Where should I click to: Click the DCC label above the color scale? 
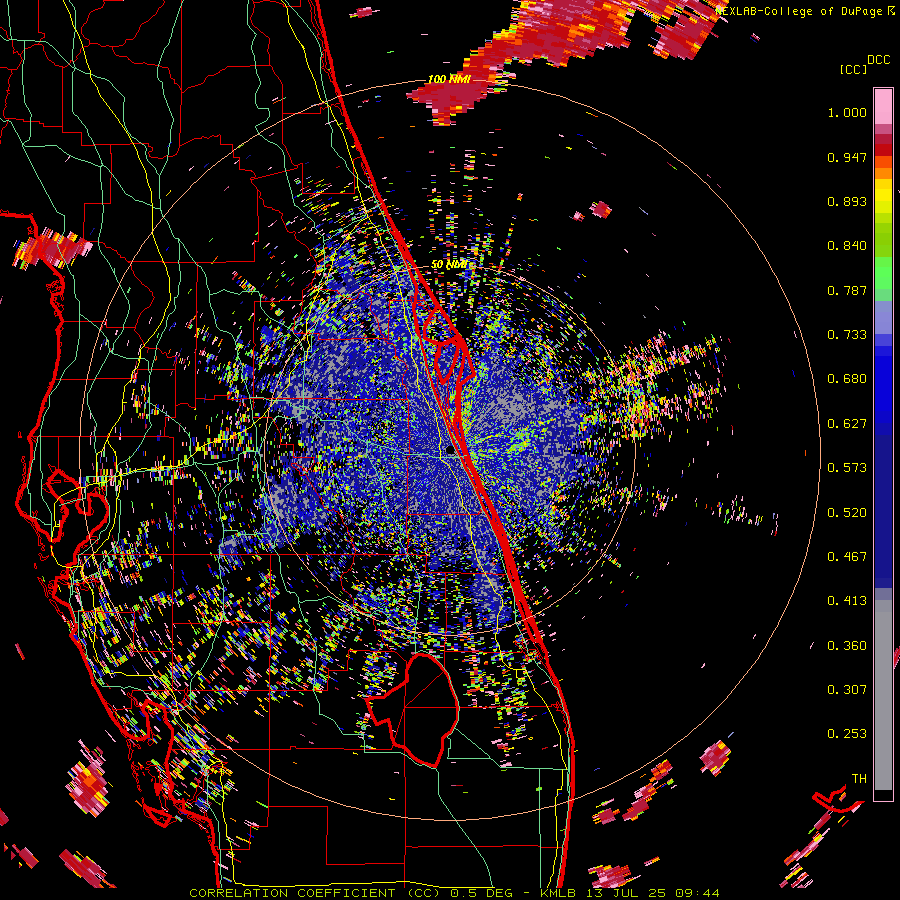coord(879,60)
